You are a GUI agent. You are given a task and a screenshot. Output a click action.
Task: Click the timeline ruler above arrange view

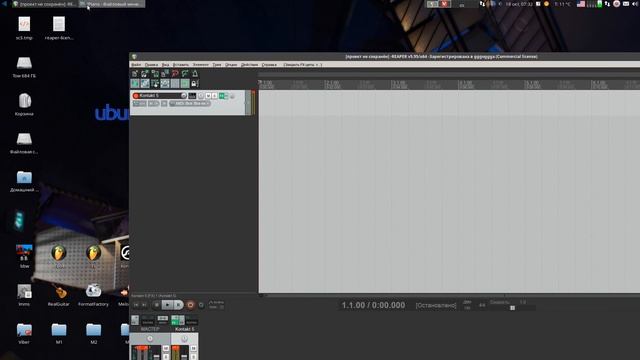(x=449, y=84)
